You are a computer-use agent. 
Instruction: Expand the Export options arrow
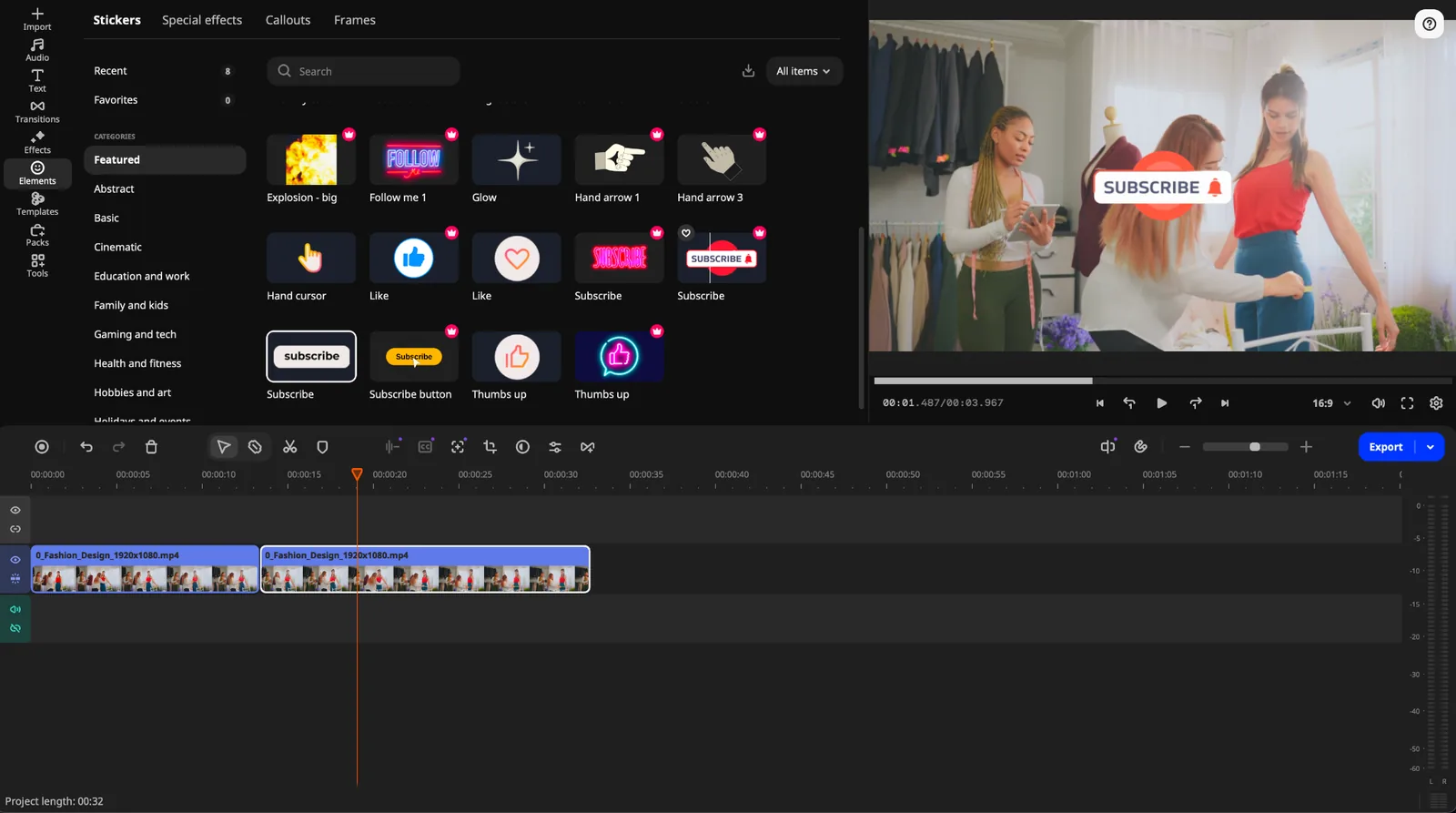tap(1431, 447)
